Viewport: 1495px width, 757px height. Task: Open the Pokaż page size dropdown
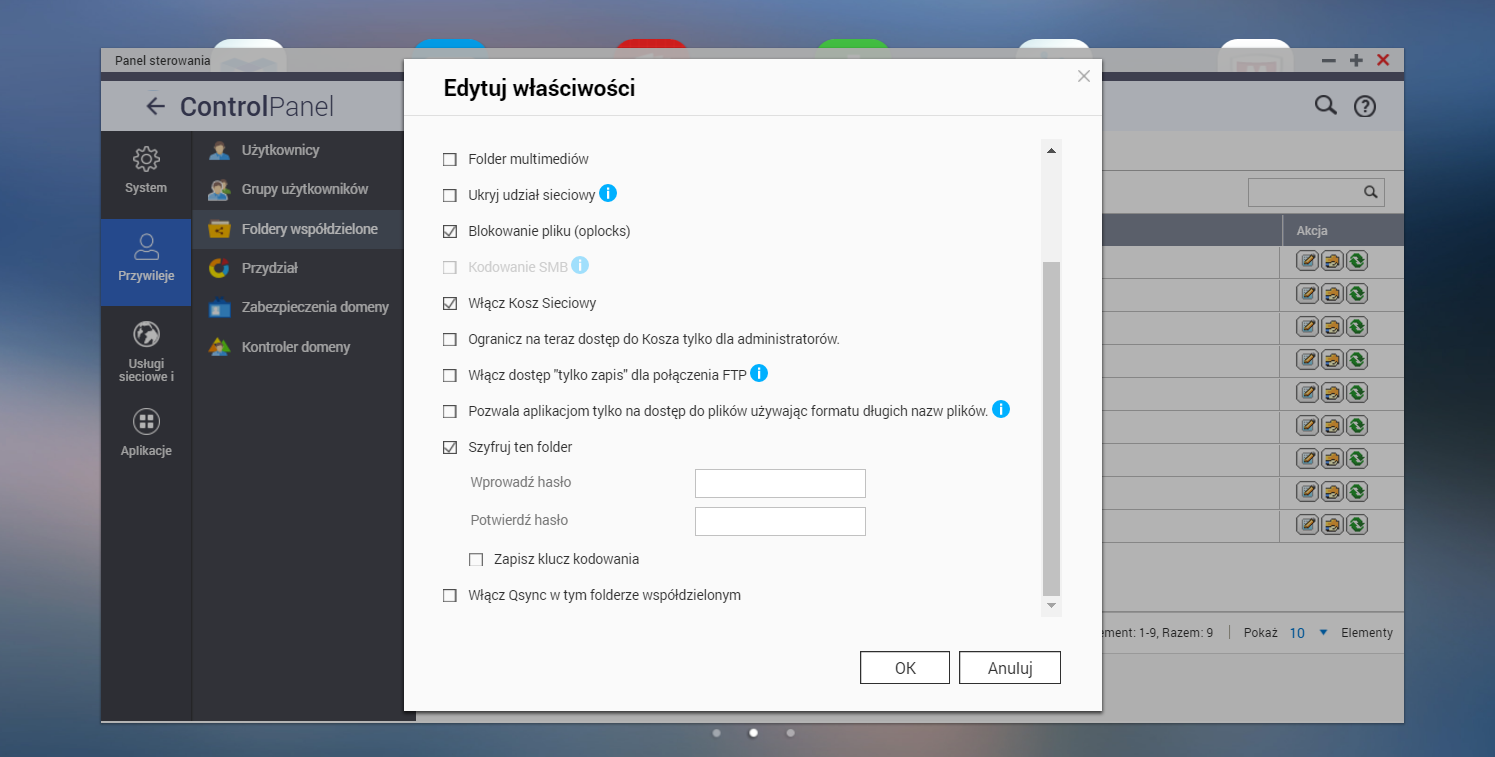click(x=1322, y=632)
